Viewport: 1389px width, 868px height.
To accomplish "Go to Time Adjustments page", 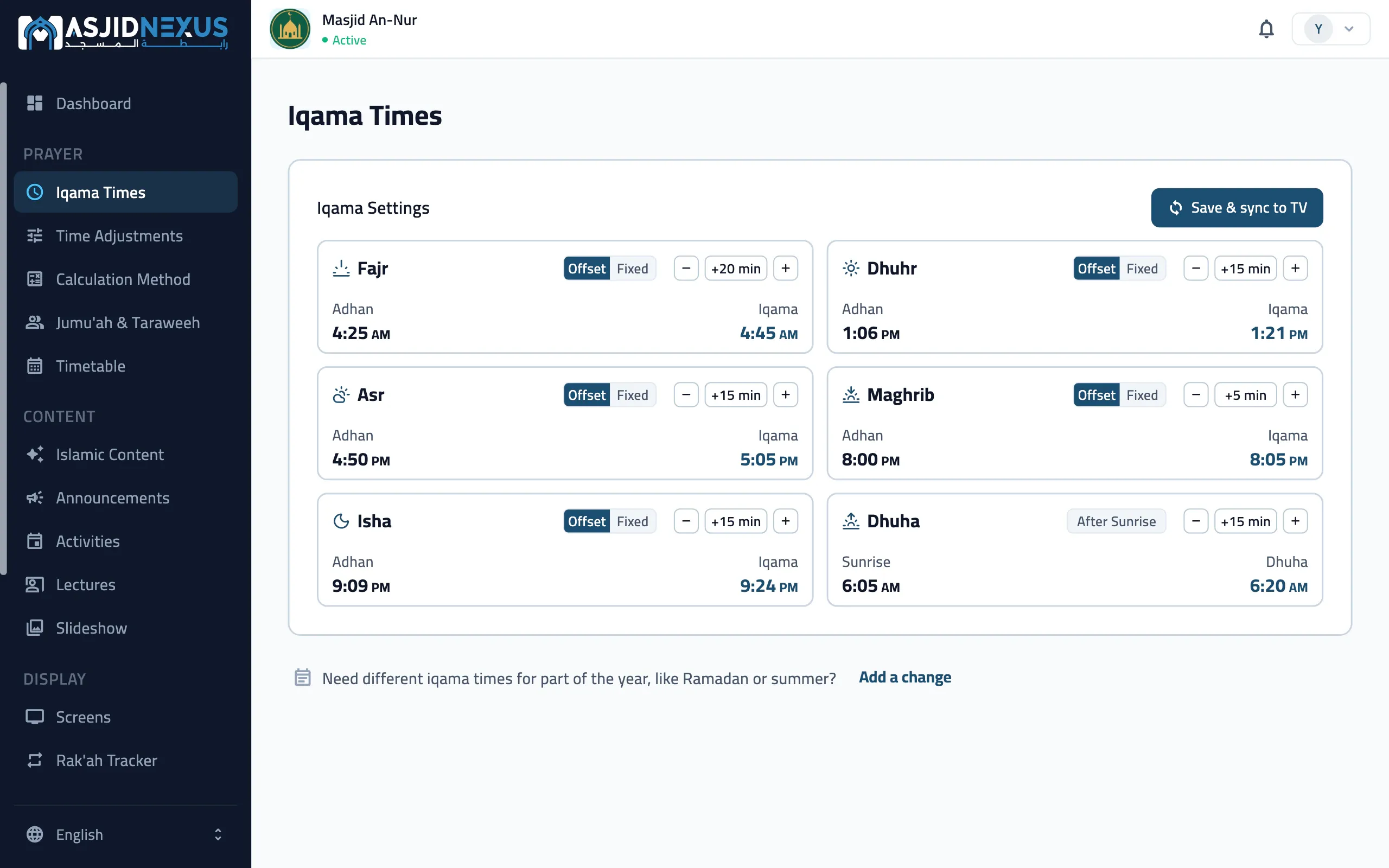I will (125, 235).
